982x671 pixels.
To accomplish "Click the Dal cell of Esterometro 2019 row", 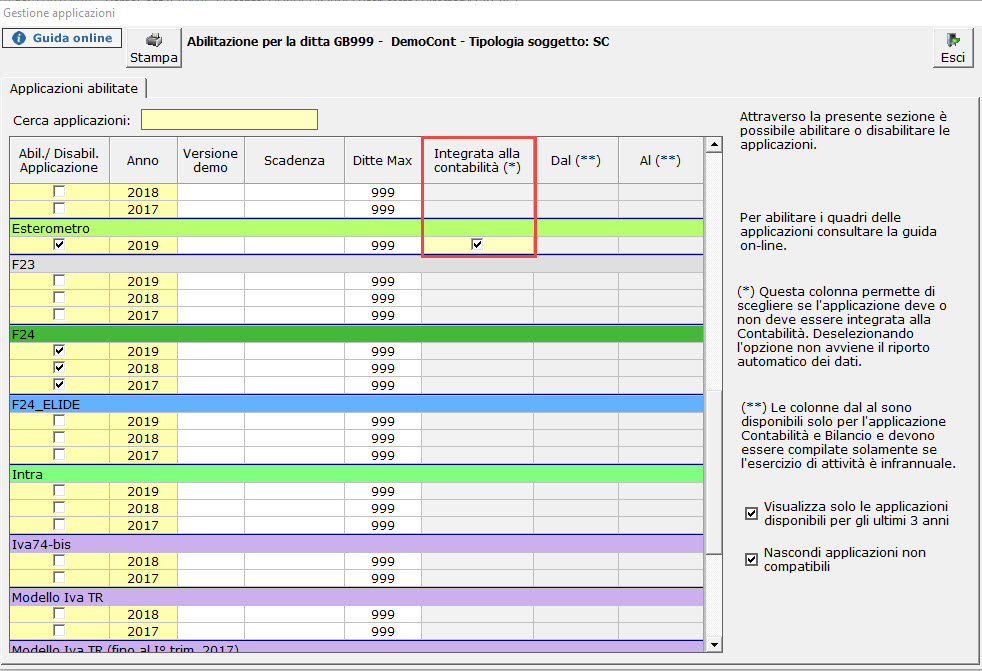I will (x=576, y=246).
